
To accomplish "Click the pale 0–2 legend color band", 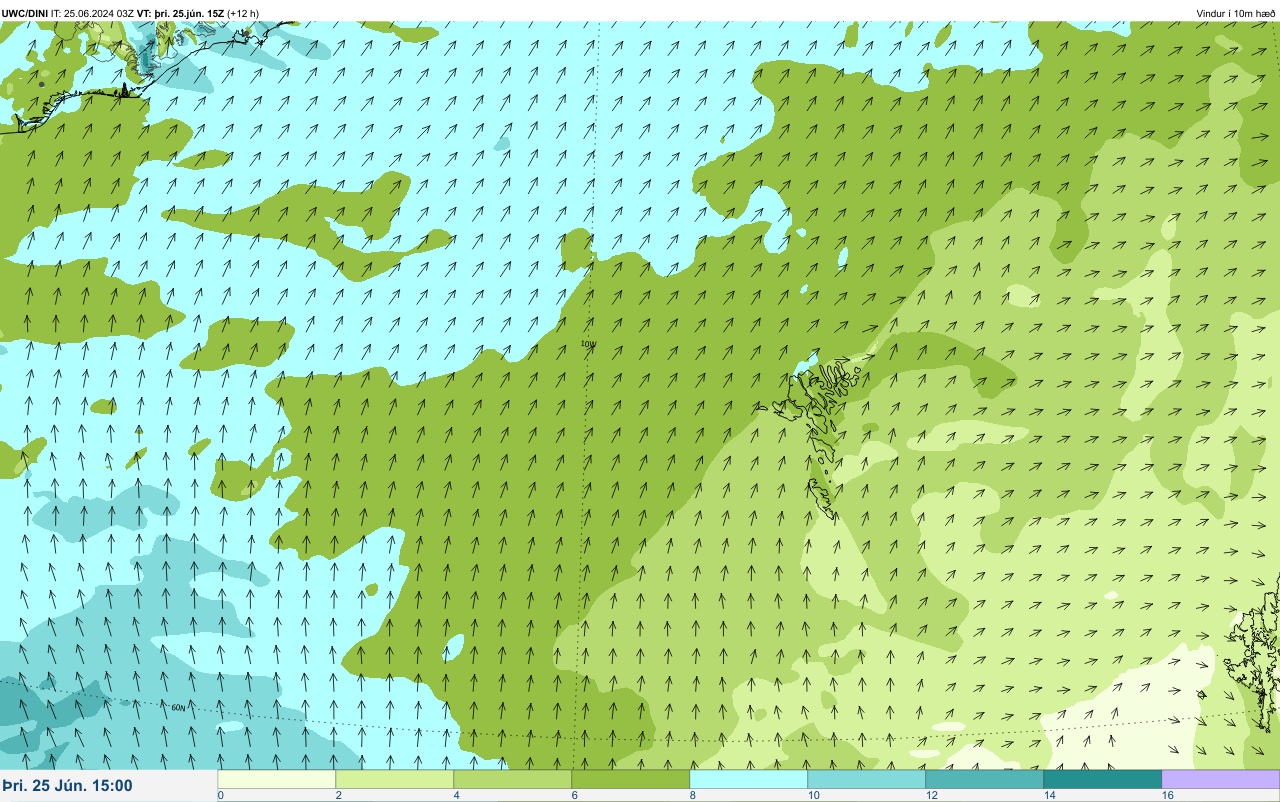I will [x=277, y=779].
